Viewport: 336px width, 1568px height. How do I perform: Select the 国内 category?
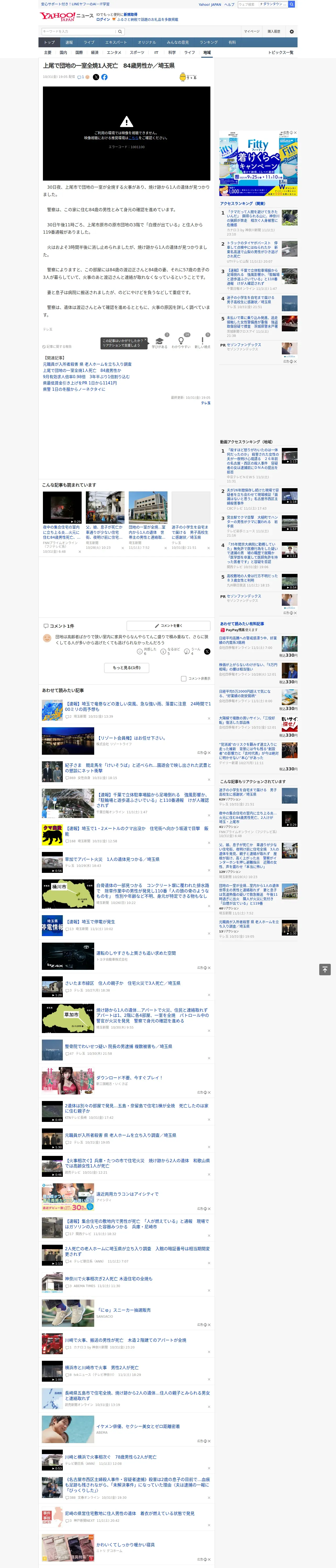63,52
